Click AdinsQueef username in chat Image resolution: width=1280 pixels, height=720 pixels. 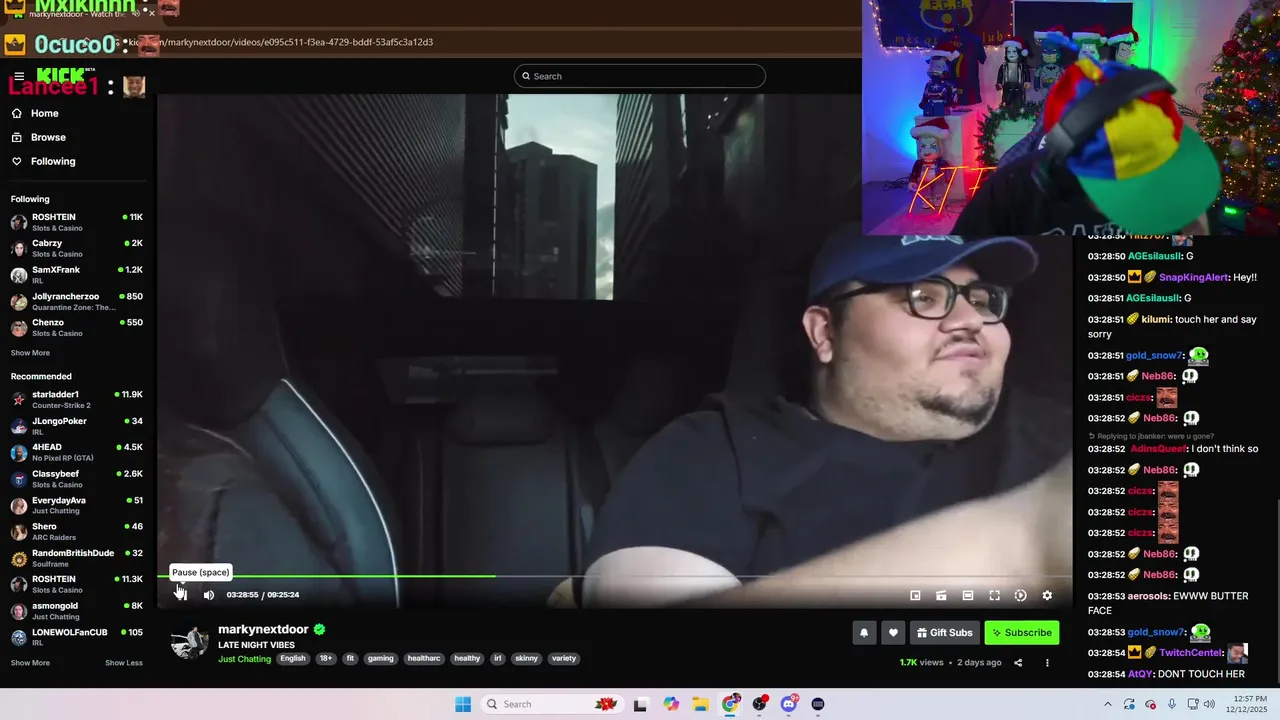click(1158, 449)
